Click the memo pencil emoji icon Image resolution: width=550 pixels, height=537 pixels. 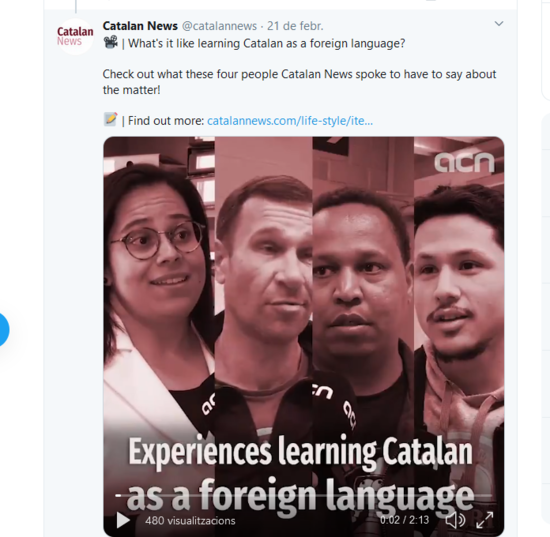tap(110, 119)
